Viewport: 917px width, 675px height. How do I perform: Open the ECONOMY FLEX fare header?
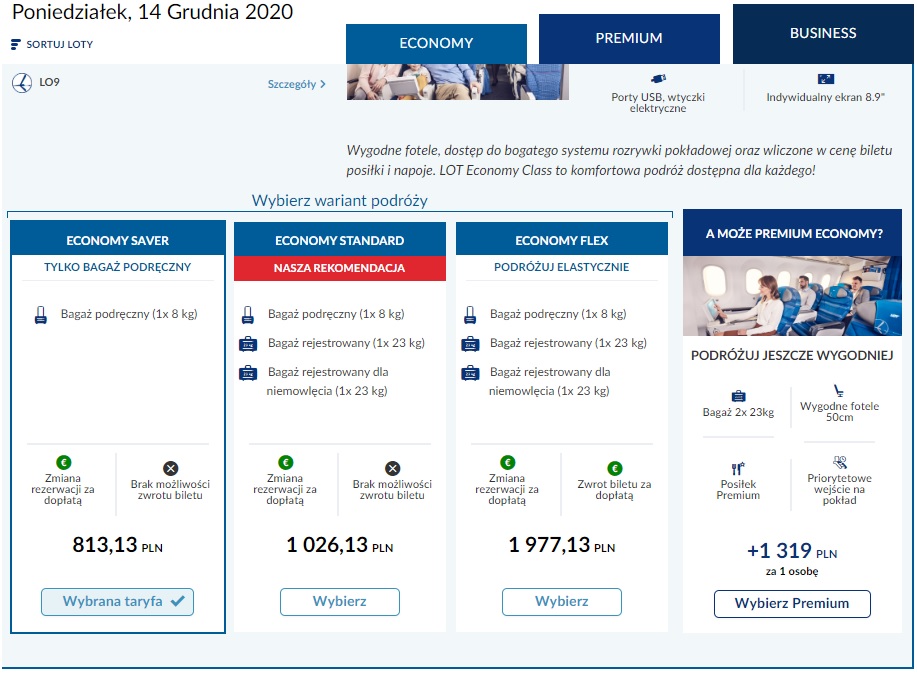tap(562, 240)
